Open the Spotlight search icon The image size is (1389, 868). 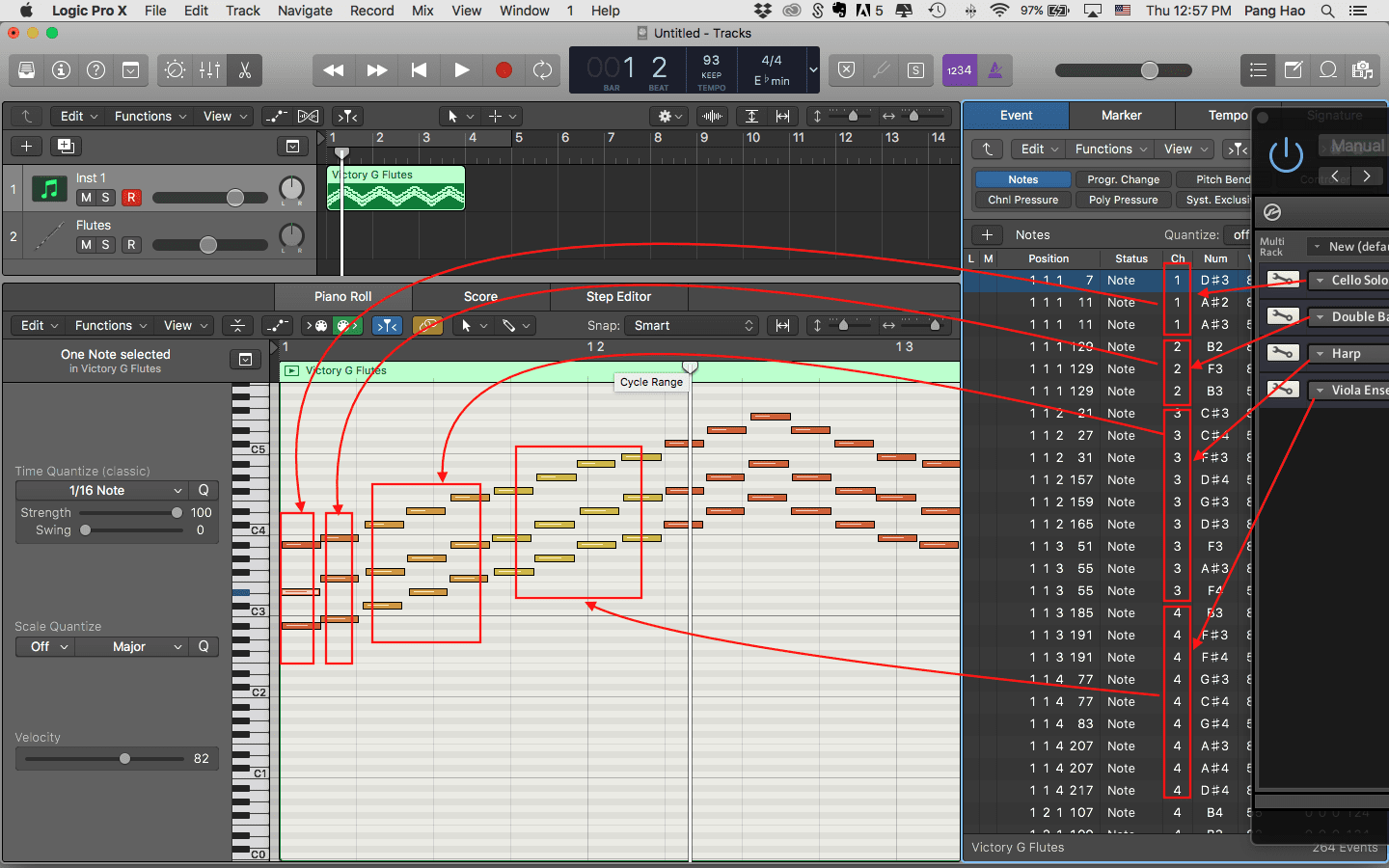[x=1327, y=11]
